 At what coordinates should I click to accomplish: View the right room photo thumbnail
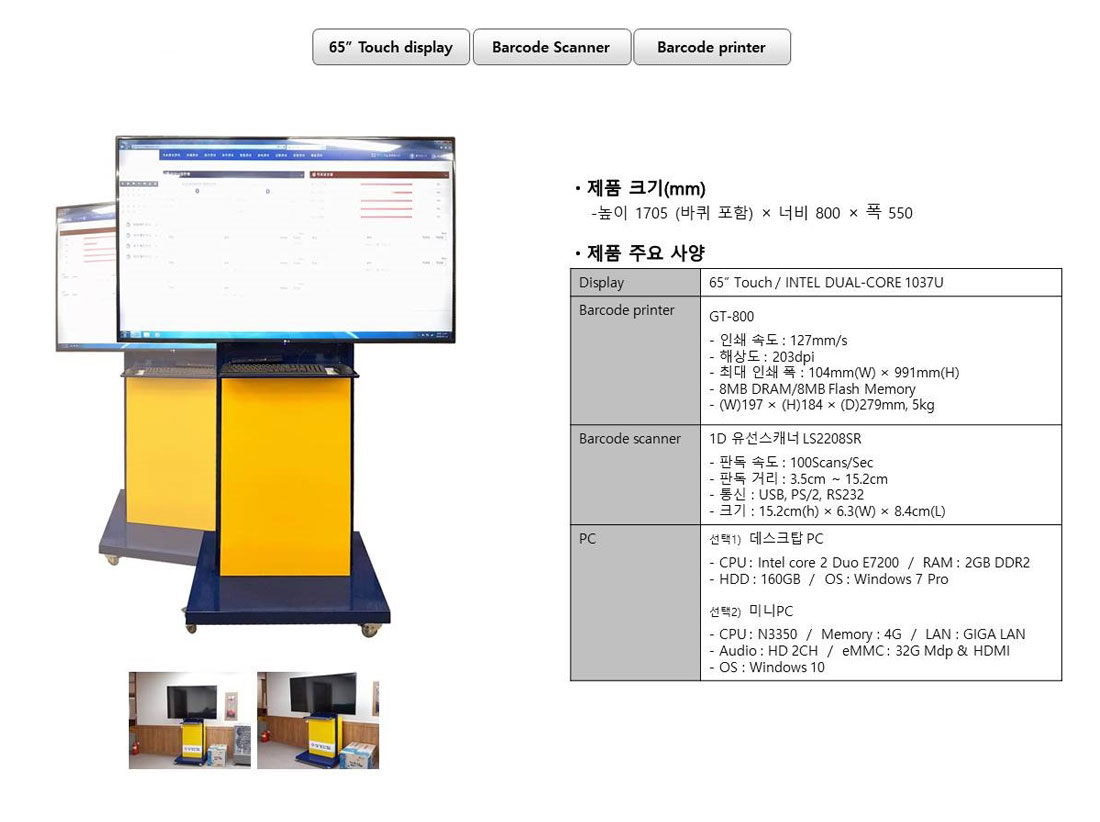(x=318, y=719)
